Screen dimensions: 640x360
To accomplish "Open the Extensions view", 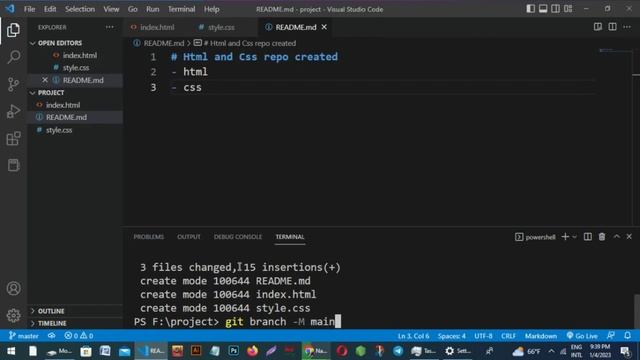I will click(13, 138).
